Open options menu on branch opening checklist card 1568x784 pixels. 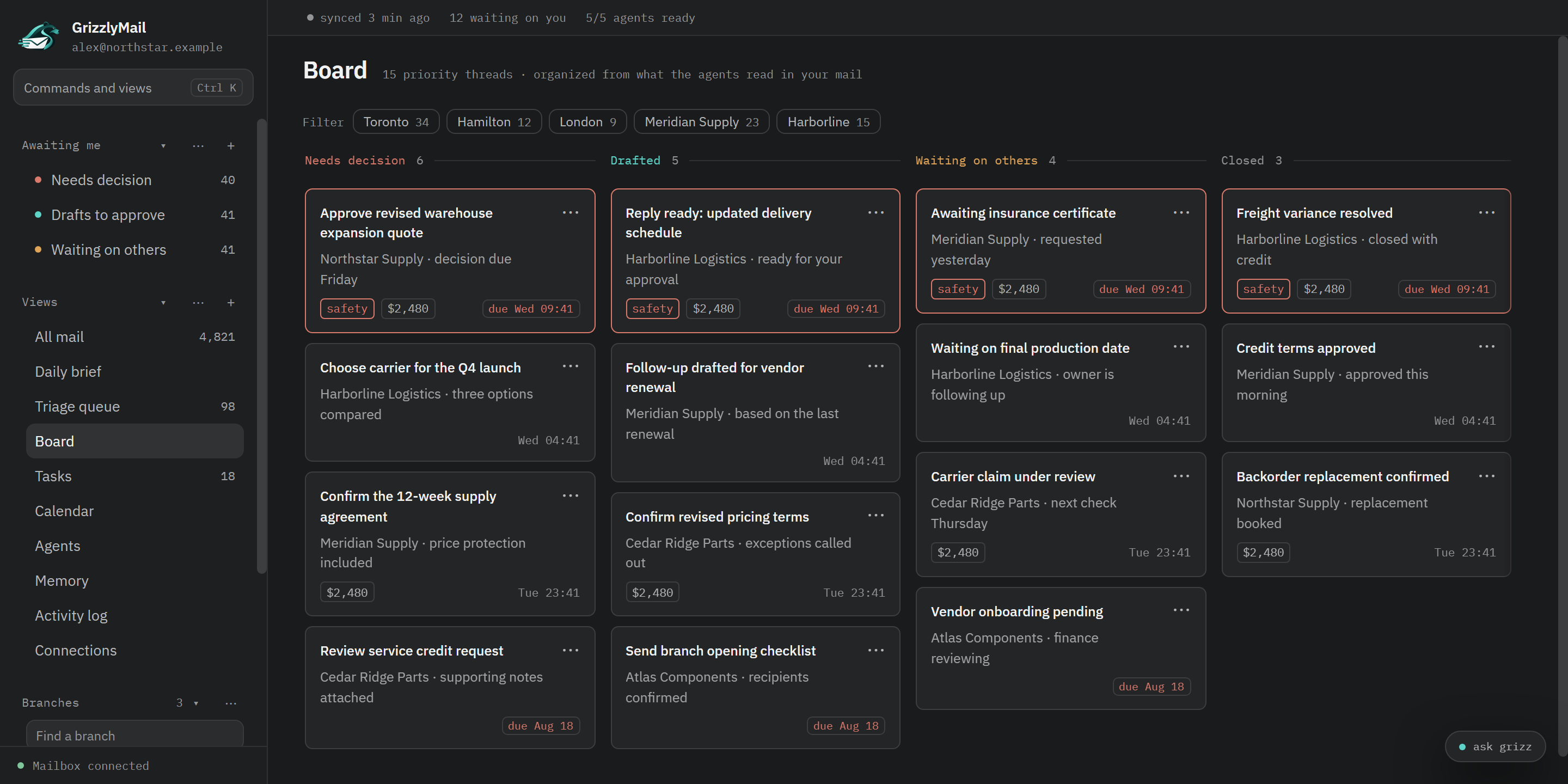coord(876,650)
